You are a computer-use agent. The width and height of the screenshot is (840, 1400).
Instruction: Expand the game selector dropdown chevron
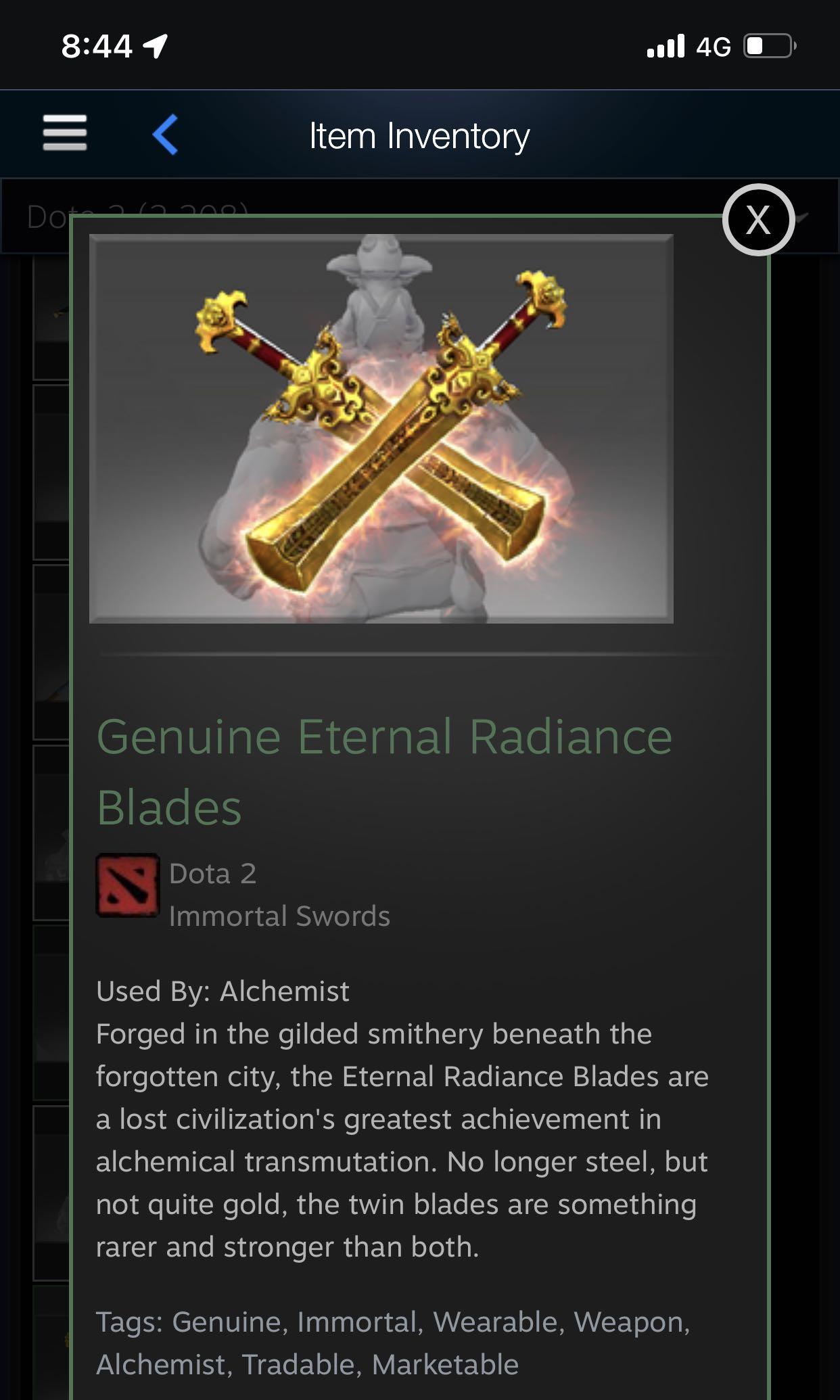click(802, 218)
